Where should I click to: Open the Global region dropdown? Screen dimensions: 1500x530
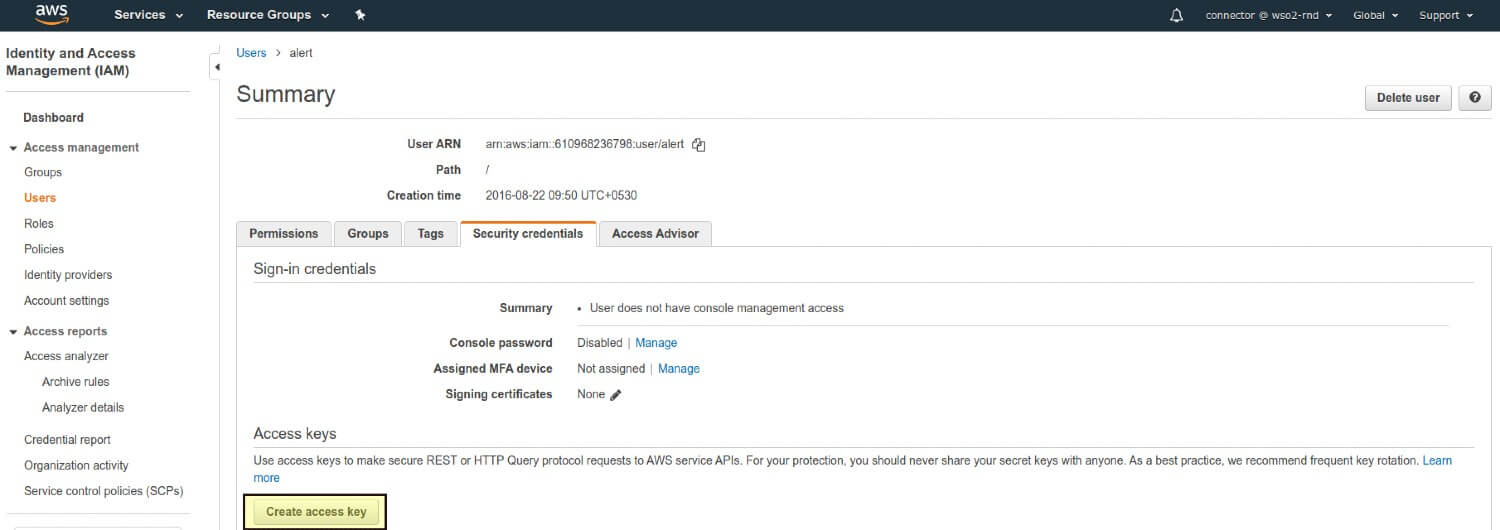coord(1375,15)
